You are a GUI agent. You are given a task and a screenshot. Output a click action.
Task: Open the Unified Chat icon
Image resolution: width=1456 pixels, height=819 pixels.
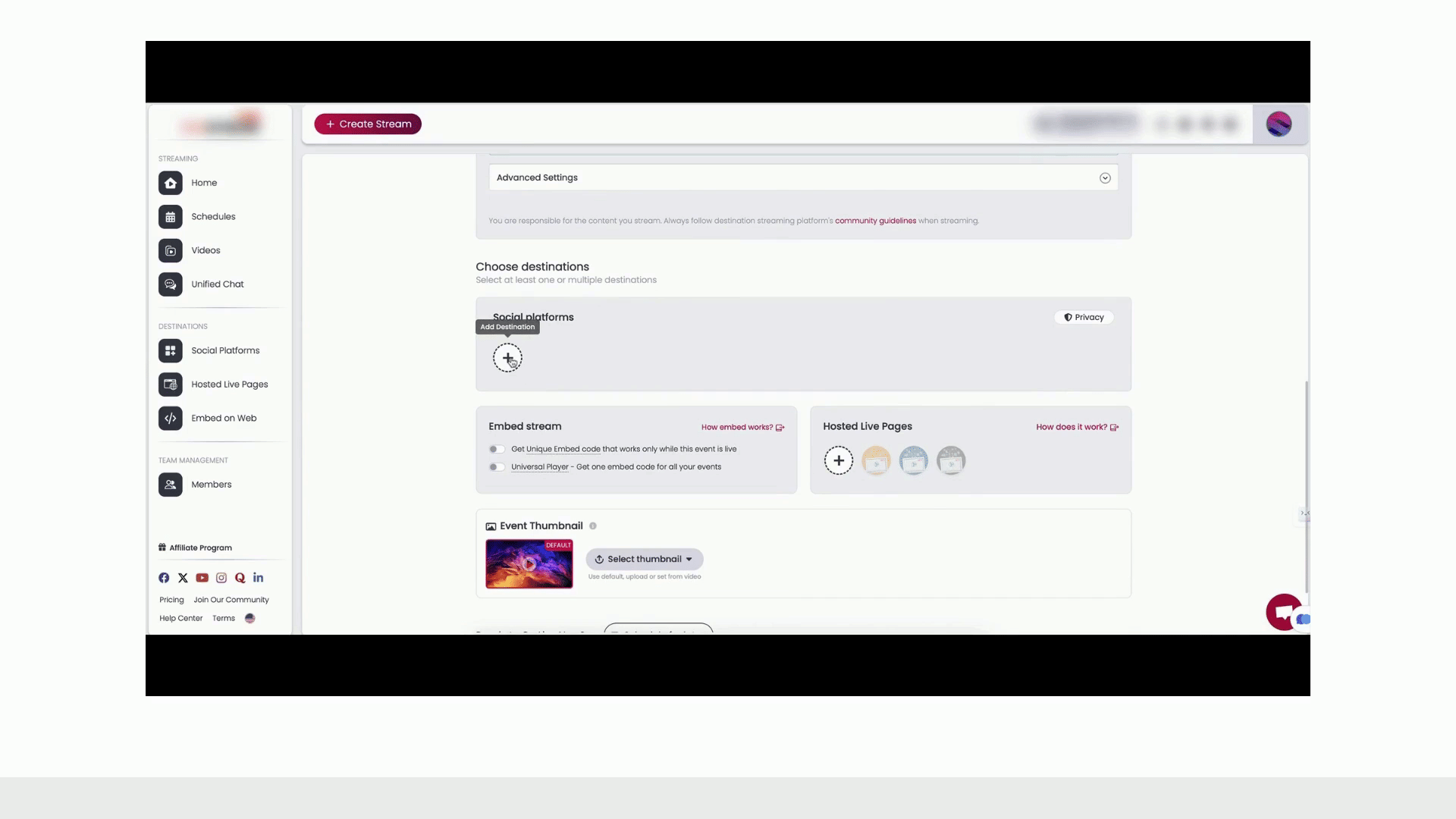(171, 284)
